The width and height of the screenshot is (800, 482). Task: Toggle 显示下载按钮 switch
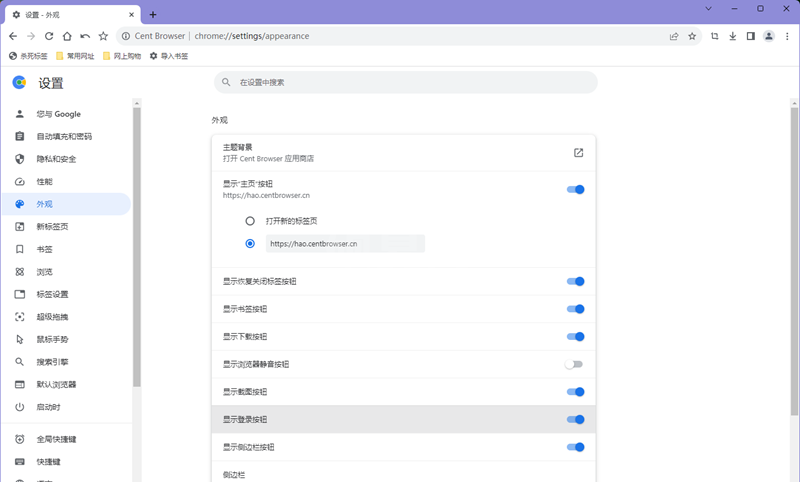[x=575, y=337]
